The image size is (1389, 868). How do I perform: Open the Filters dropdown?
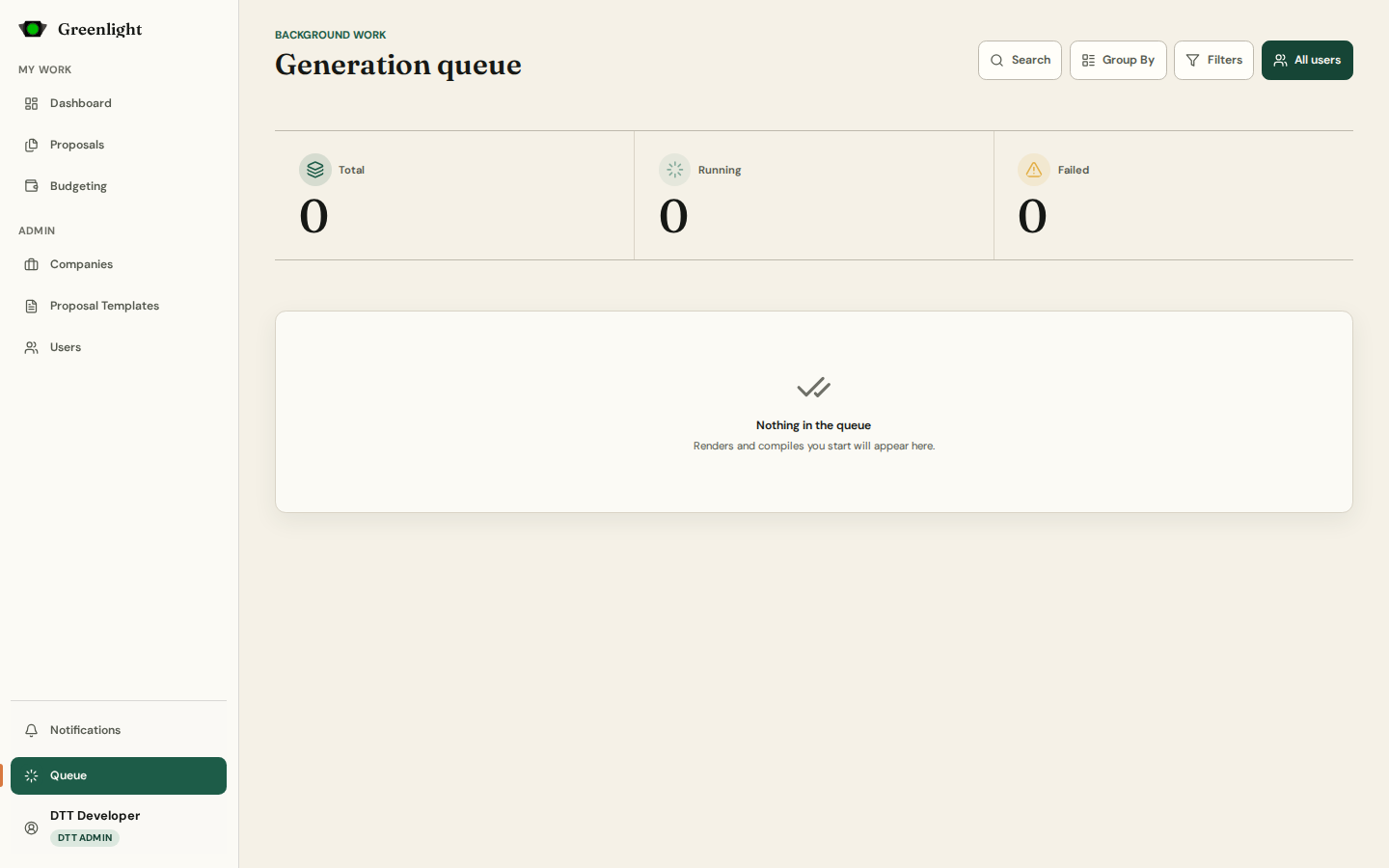[1213, 60]
